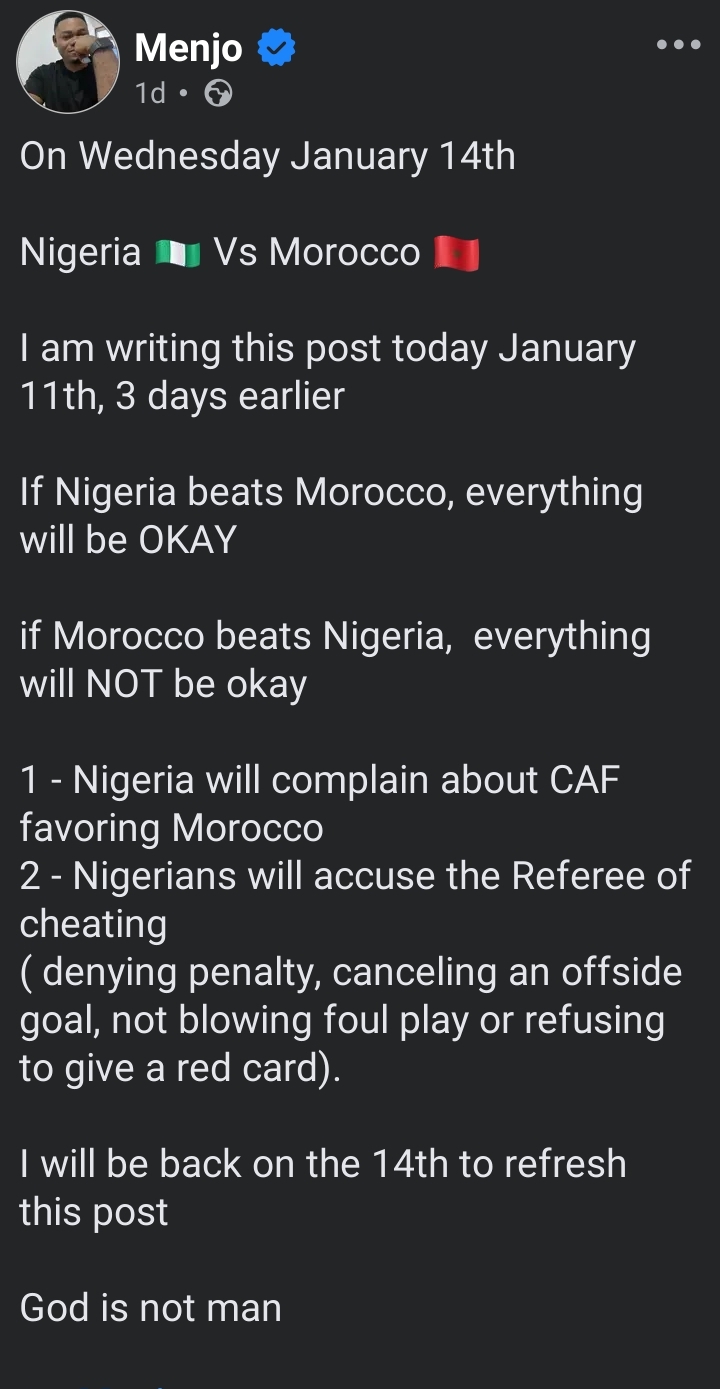Click the 'will NOT be okay' text
This screenshot has width=720, height=1389.
[x=163, y=685]
